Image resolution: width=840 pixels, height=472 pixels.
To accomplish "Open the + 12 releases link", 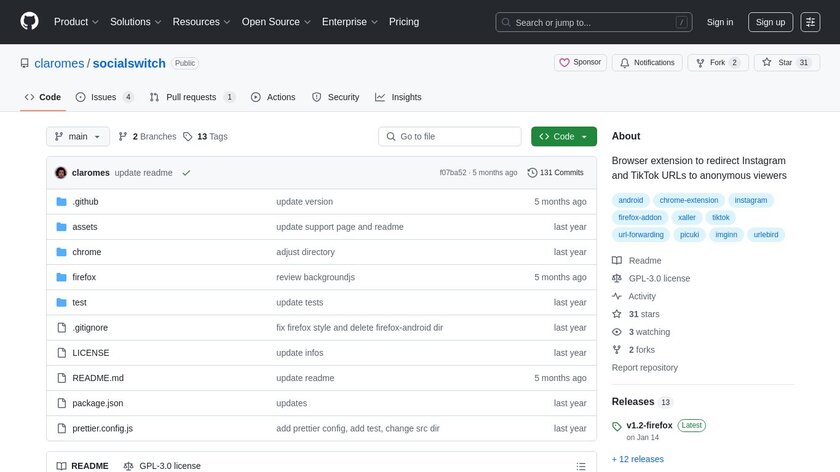I will point(637,459).
